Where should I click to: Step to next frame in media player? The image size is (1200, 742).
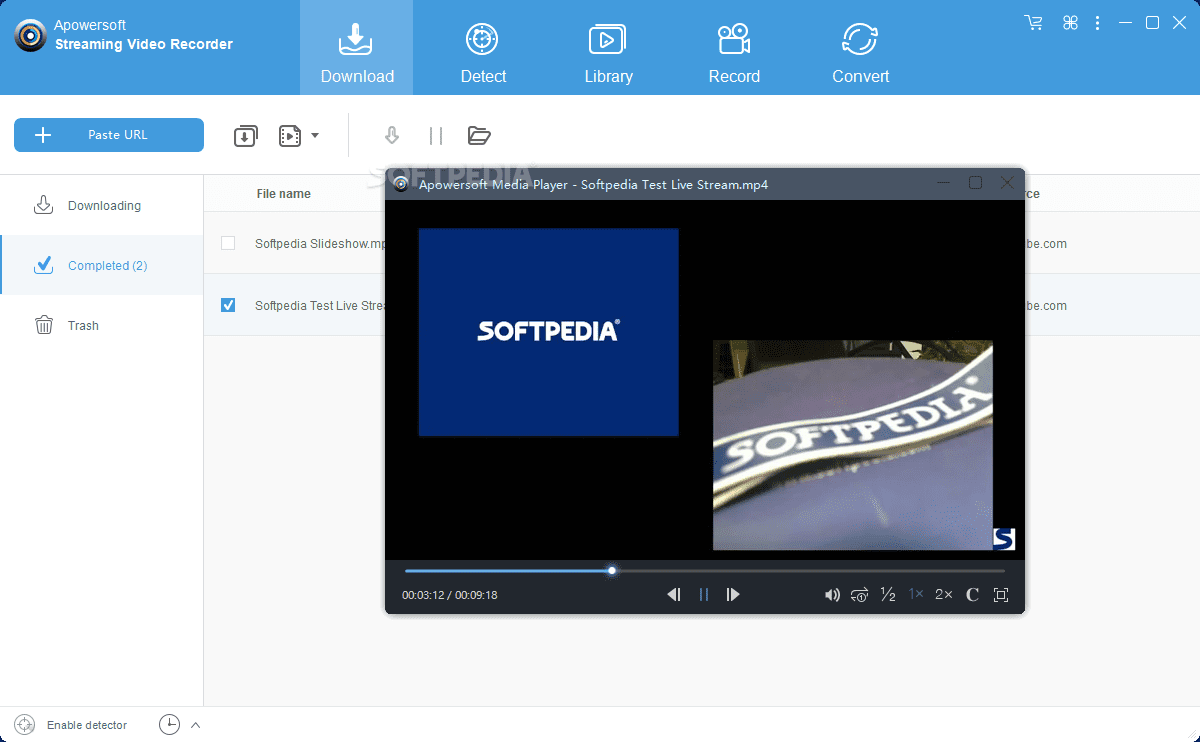(733, 594)
